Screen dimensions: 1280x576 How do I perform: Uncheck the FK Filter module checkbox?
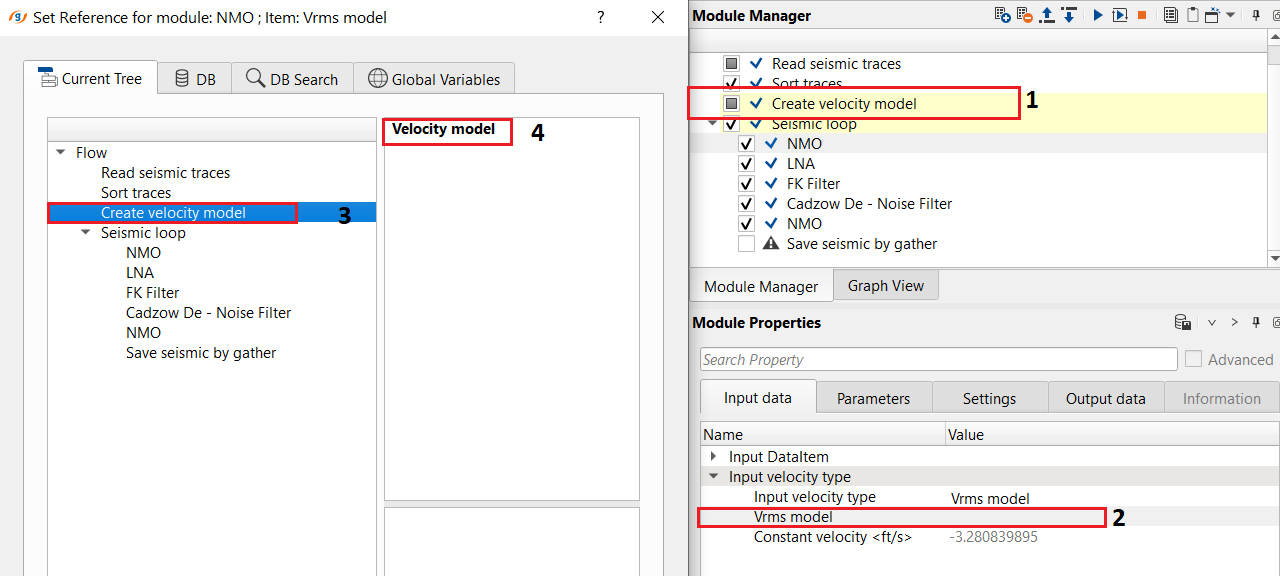[746, 183]
